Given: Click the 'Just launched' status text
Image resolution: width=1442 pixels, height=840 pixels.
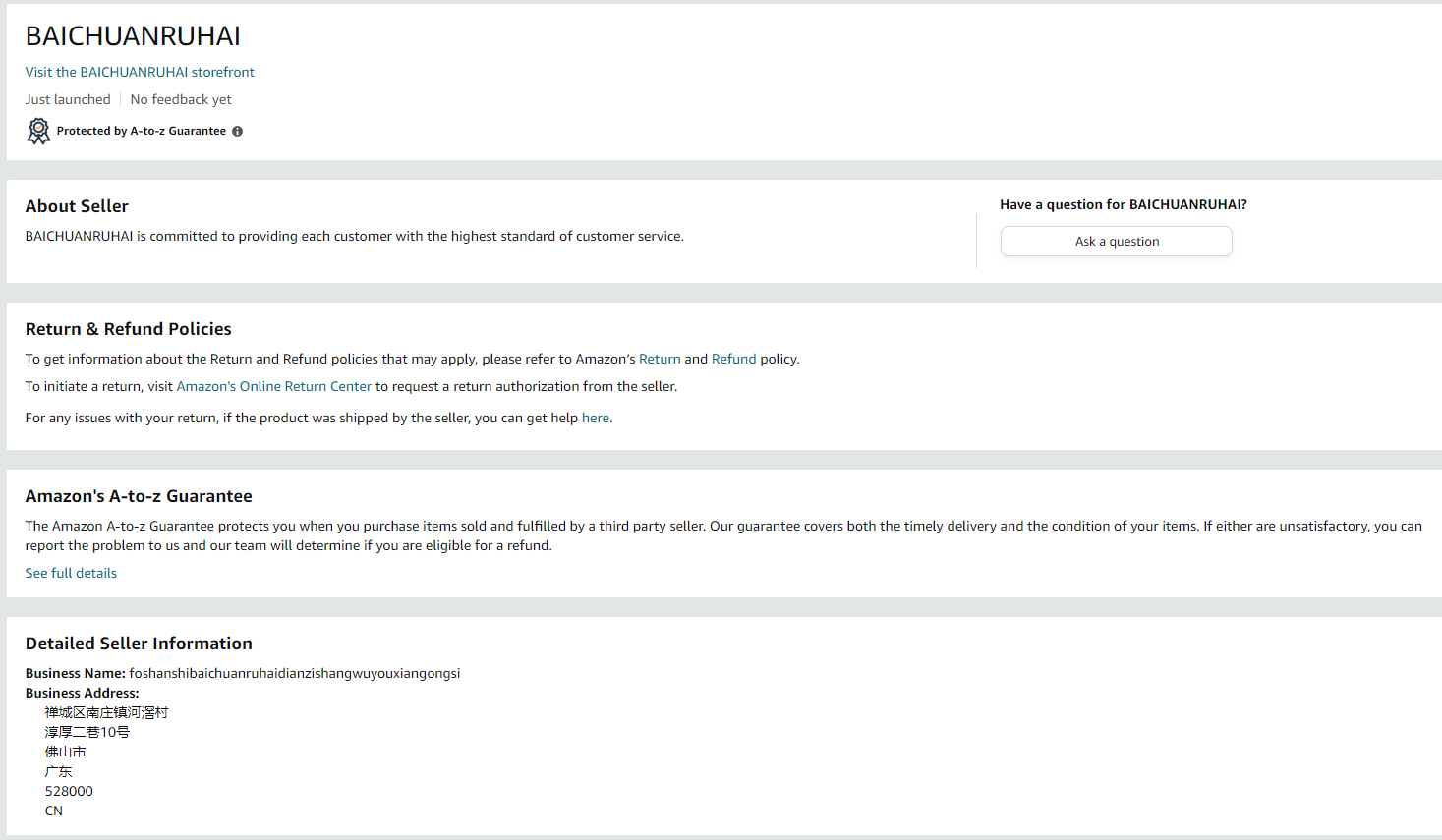Looking at the screenshot, I should (68, 99).
